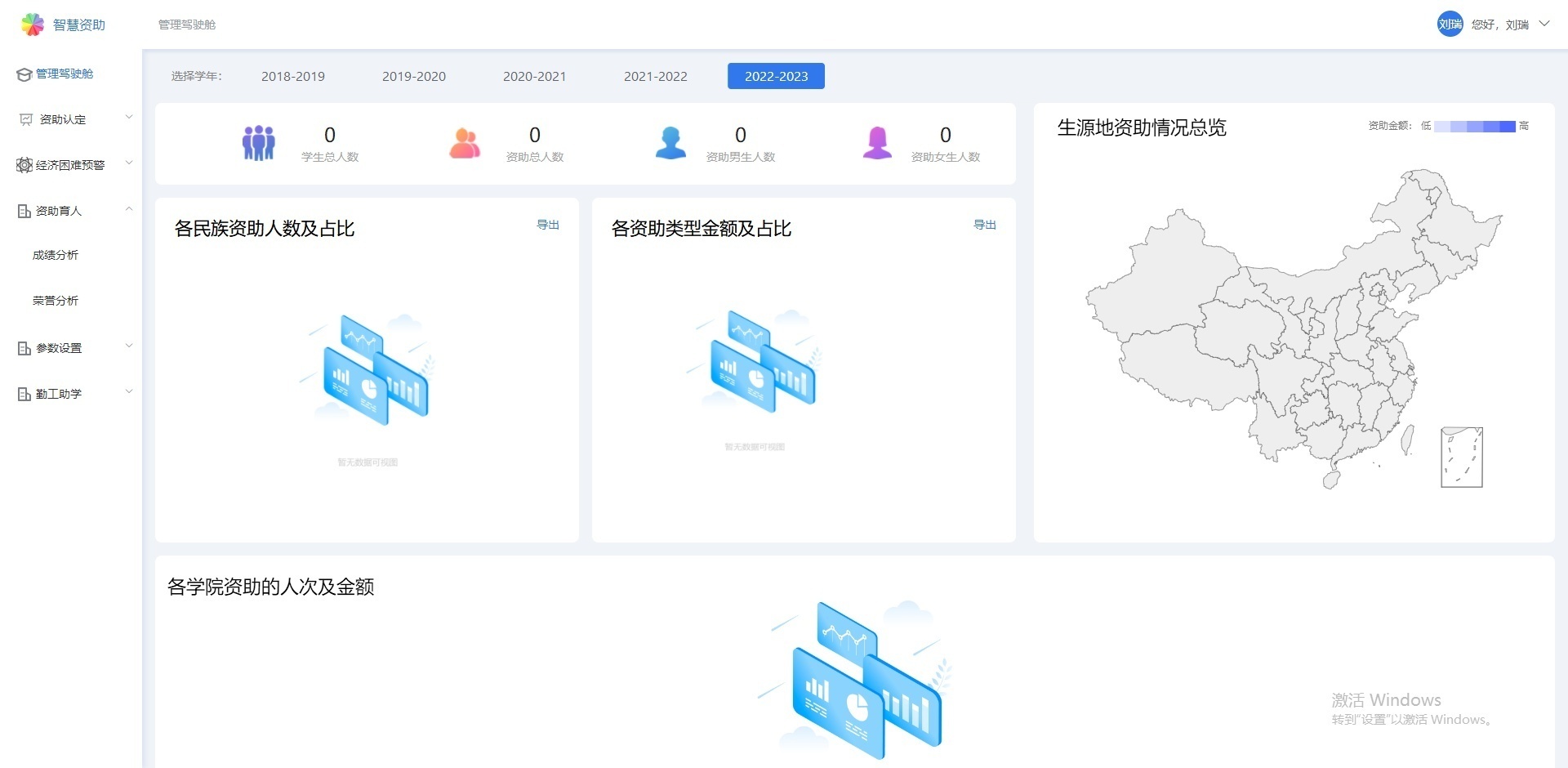This screenshot has width=1568, height=768.
Task: Click the 管理驾驶舱 graduation cap icon
Action: (24, 74)
